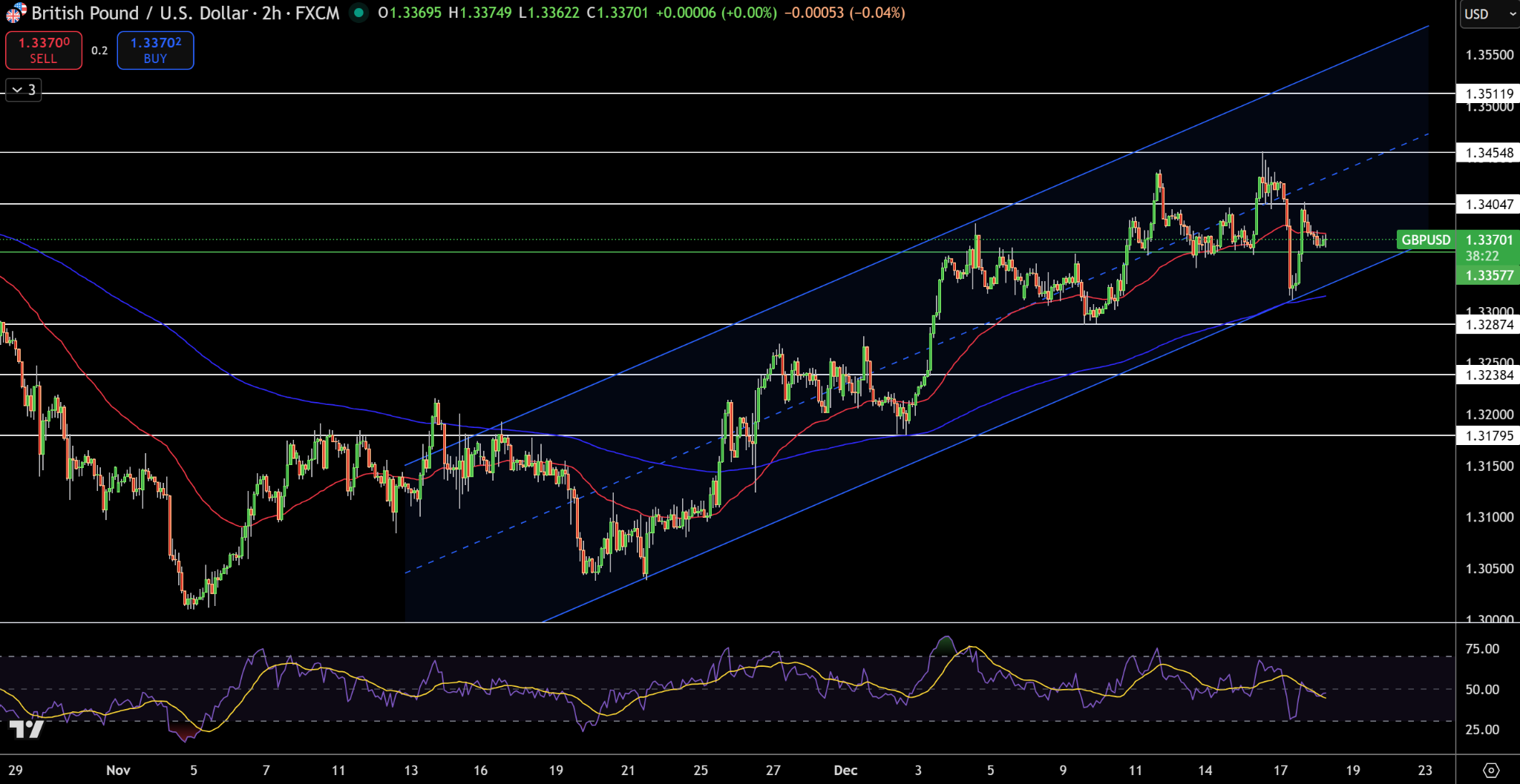Select the GBPUSD price label on the scale
1520x784 pixels.
[1426, 240]
